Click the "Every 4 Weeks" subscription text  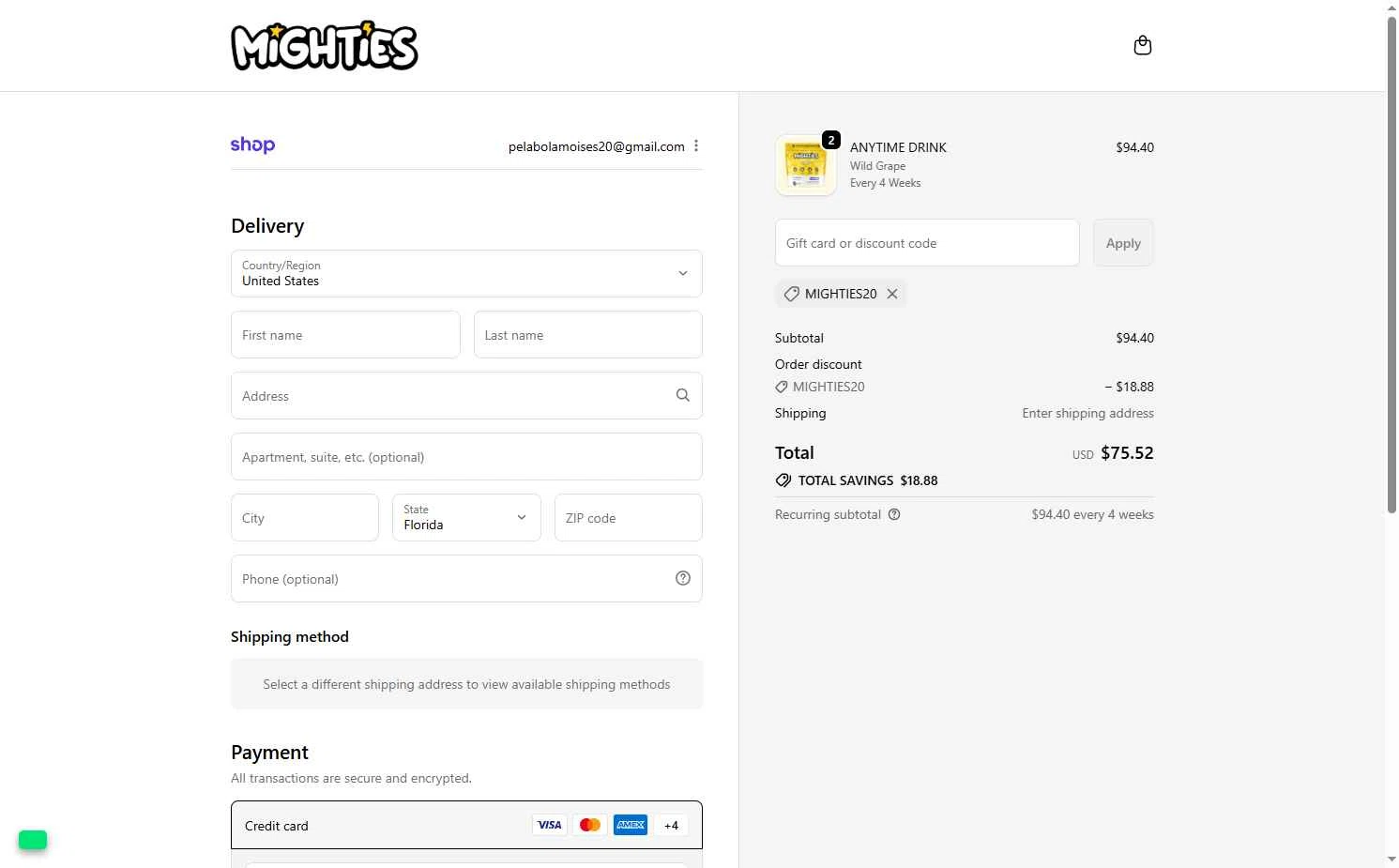coord(885,183)
